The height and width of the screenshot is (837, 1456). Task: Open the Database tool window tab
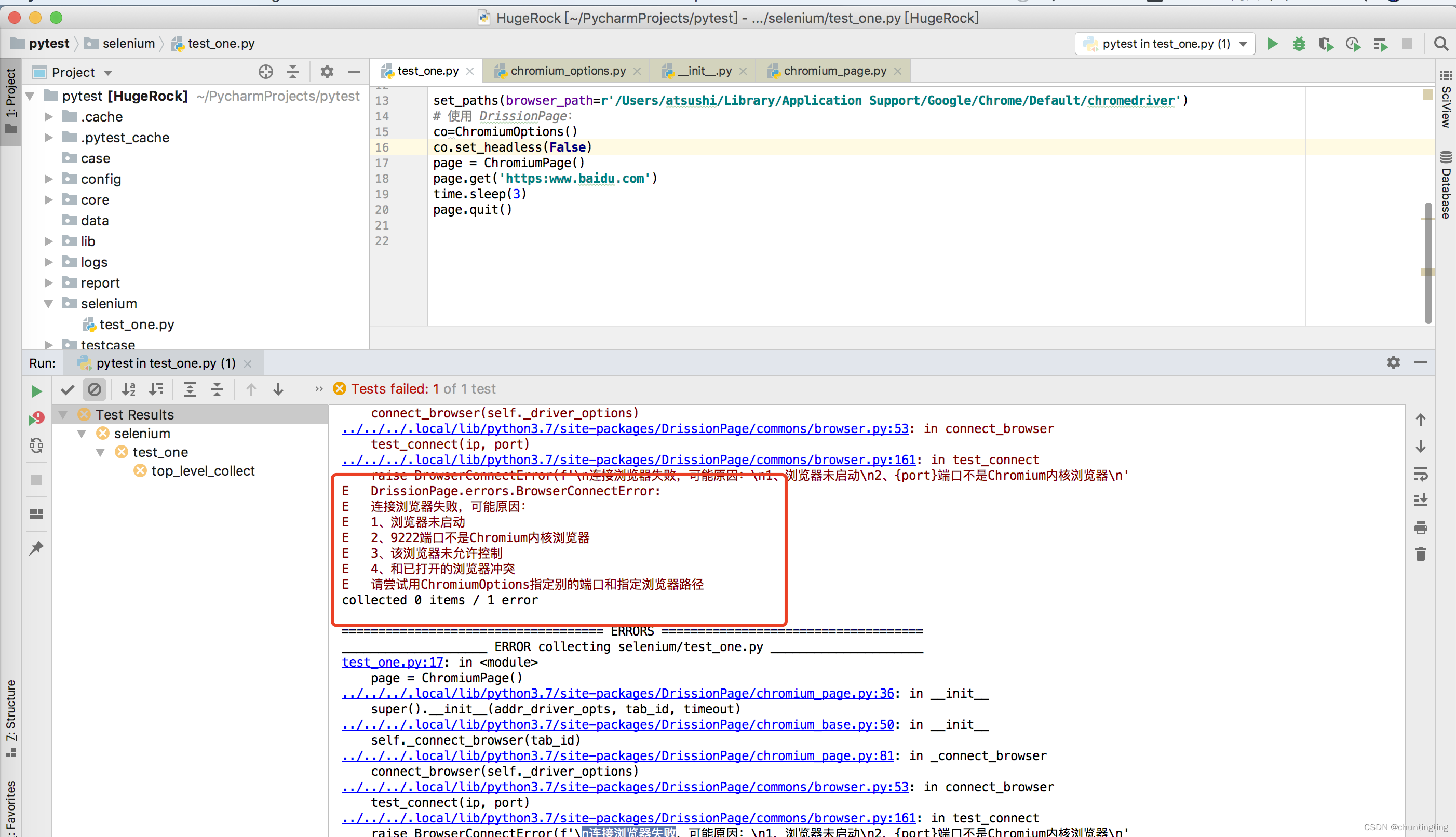(x=1446, y=184)
